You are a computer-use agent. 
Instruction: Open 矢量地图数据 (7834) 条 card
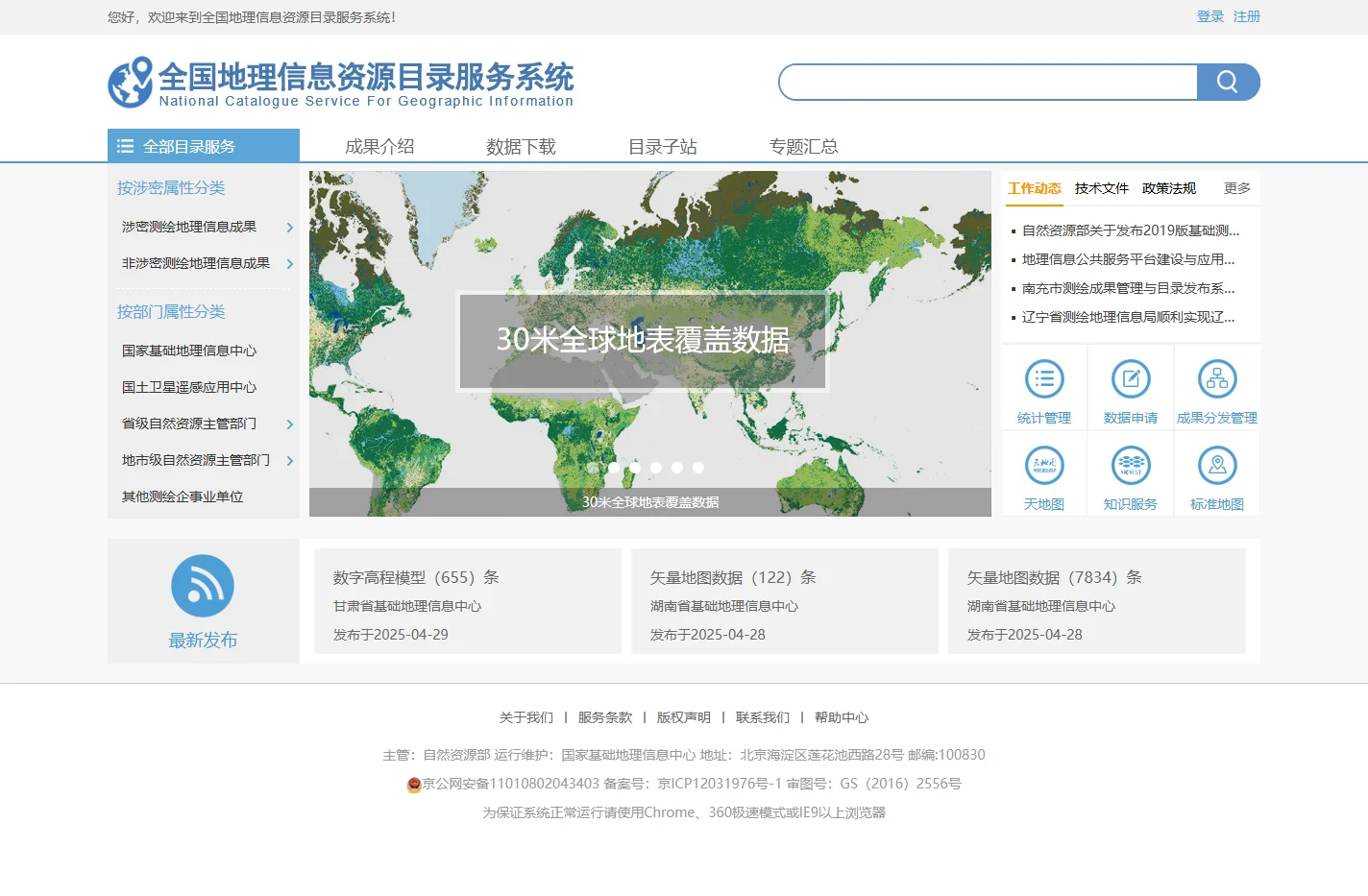pyautogui.click(x=1097, y=601)
